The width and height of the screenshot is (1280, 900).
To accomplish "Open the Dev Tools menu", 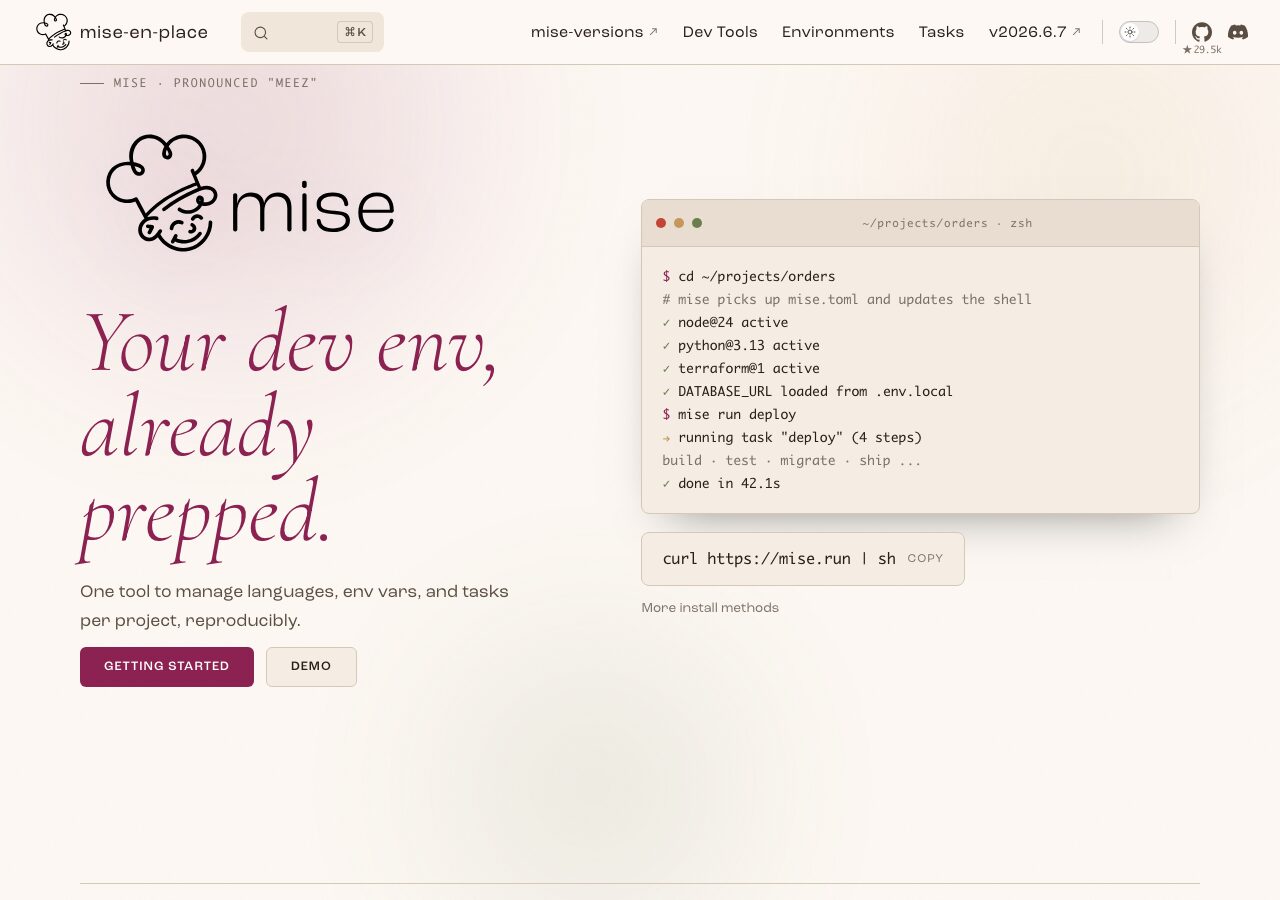I will coord(720,32).
